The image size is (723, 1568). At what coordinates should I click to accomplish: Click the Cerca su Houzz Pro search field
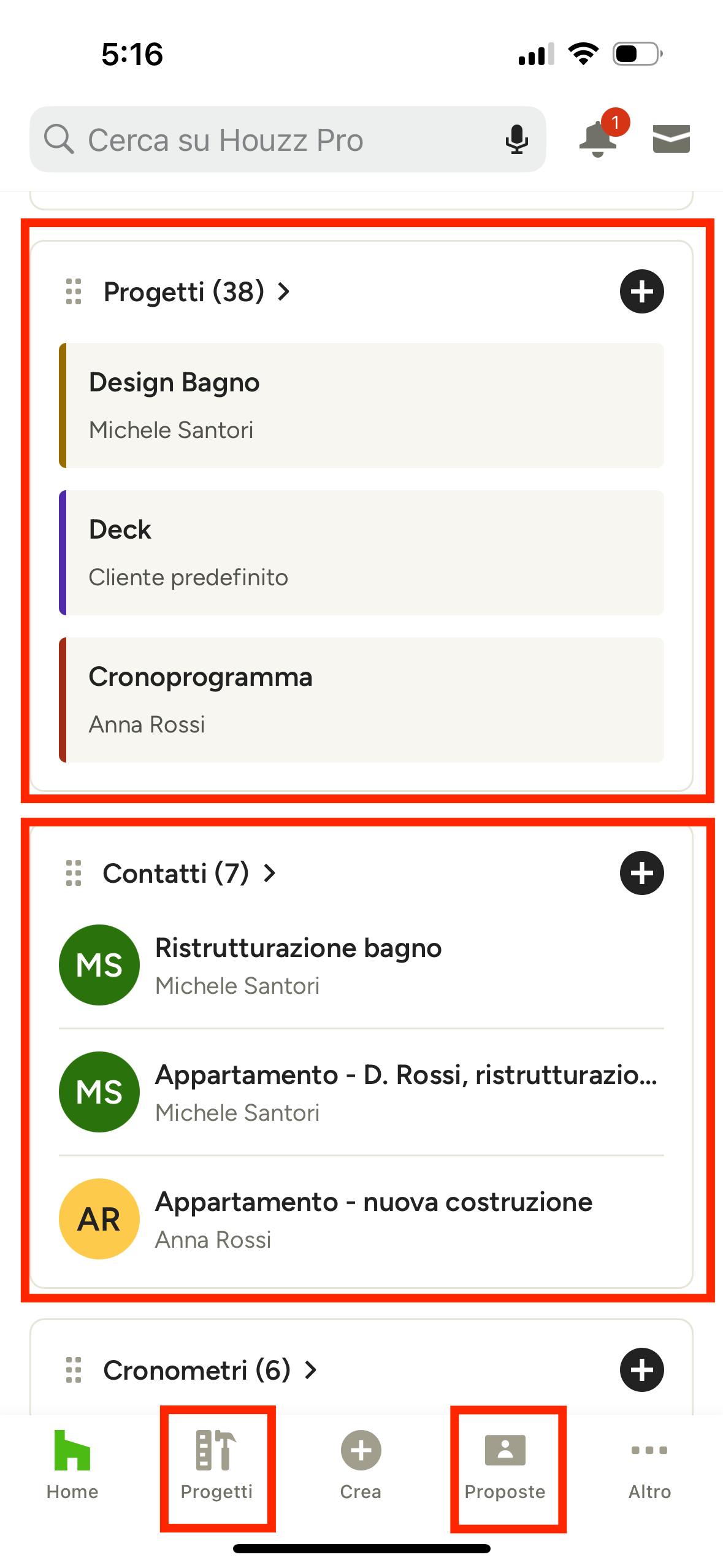pyautogui.click(x=288, y=139)
